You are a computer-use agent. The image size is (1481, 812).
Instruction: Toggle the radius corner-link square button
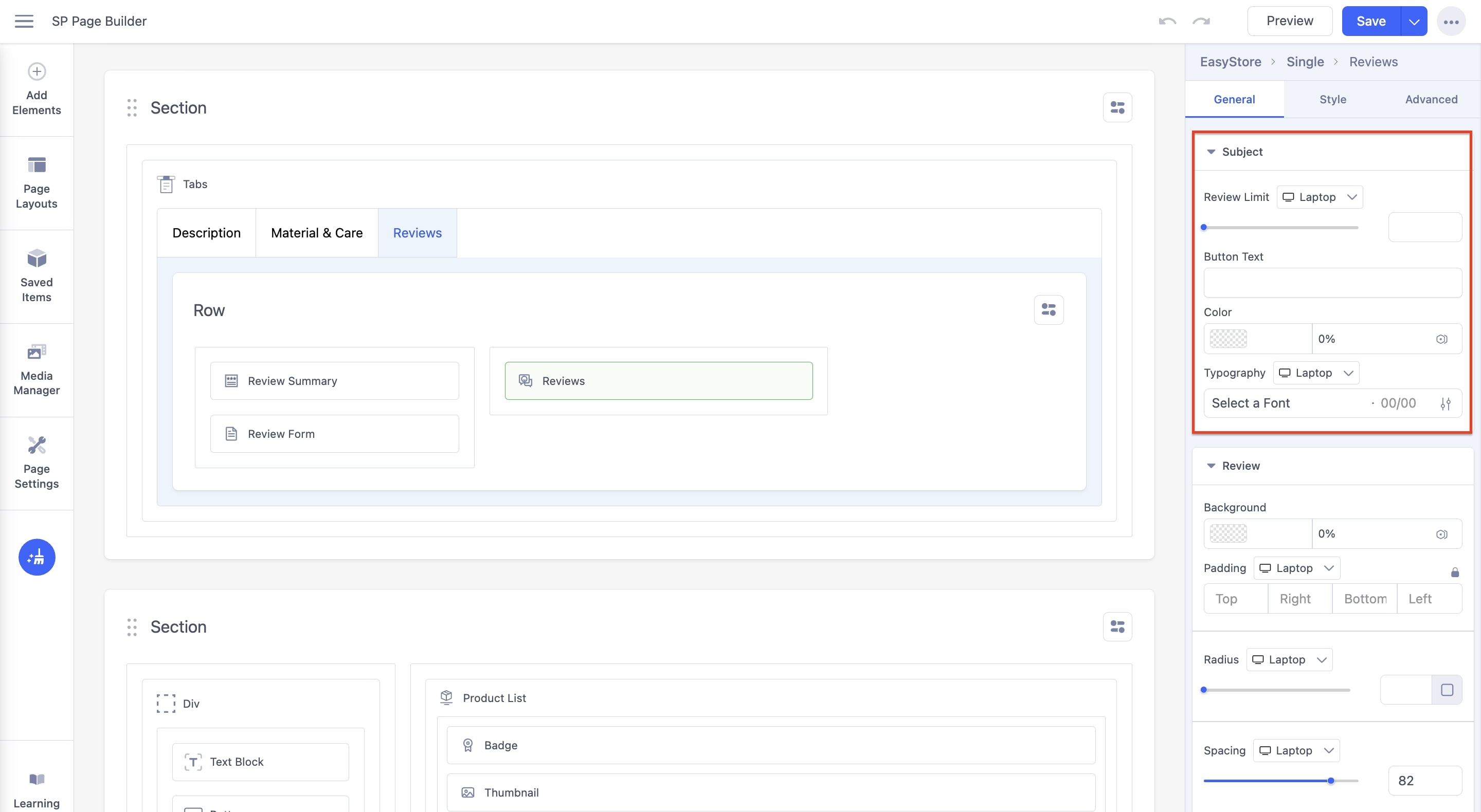tap(1447, 690)
